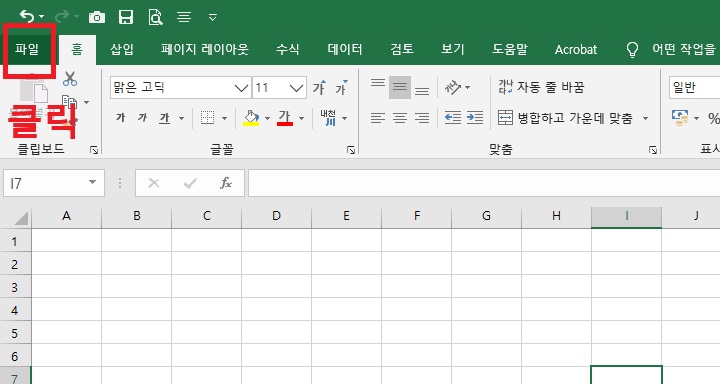720x384 pixels.
Task: Click the decrease indent icon
Action: tap(453, 118)
